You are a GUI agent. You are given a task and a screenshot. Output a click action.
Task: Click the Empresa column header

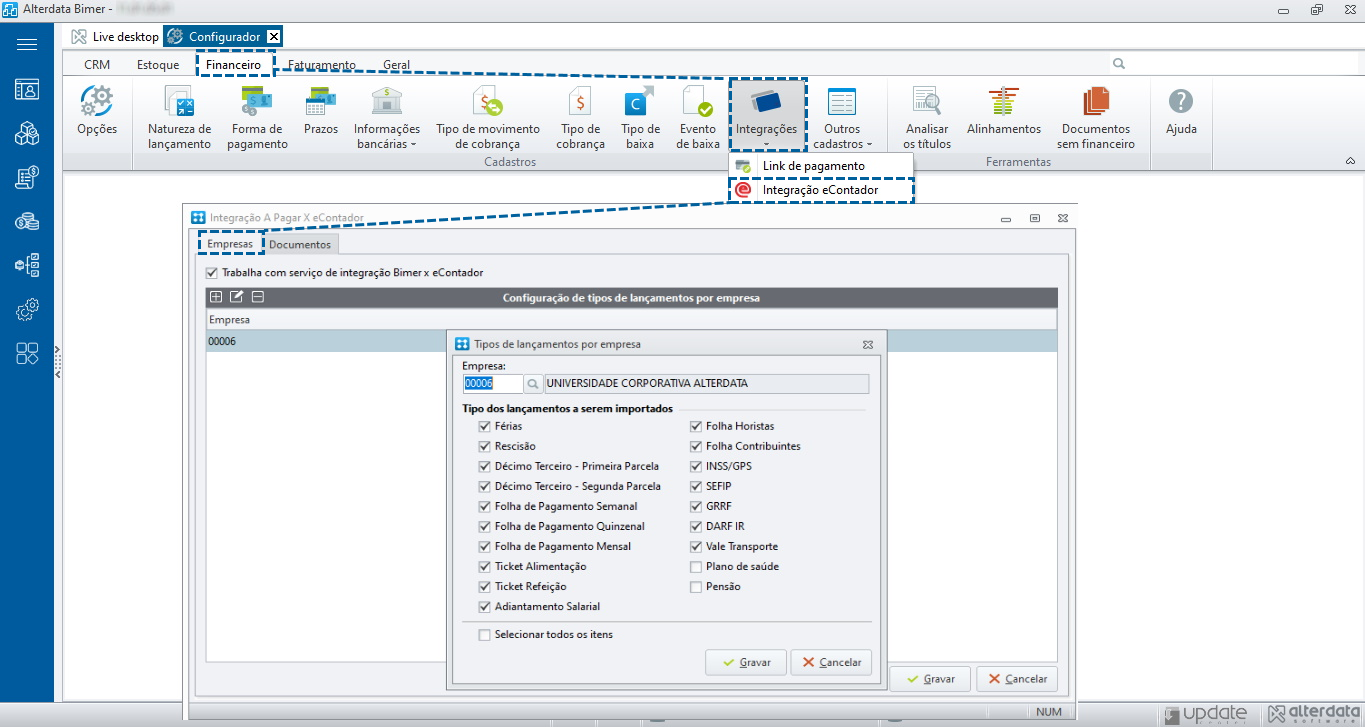pyautogui.click(x=630, y=320)
